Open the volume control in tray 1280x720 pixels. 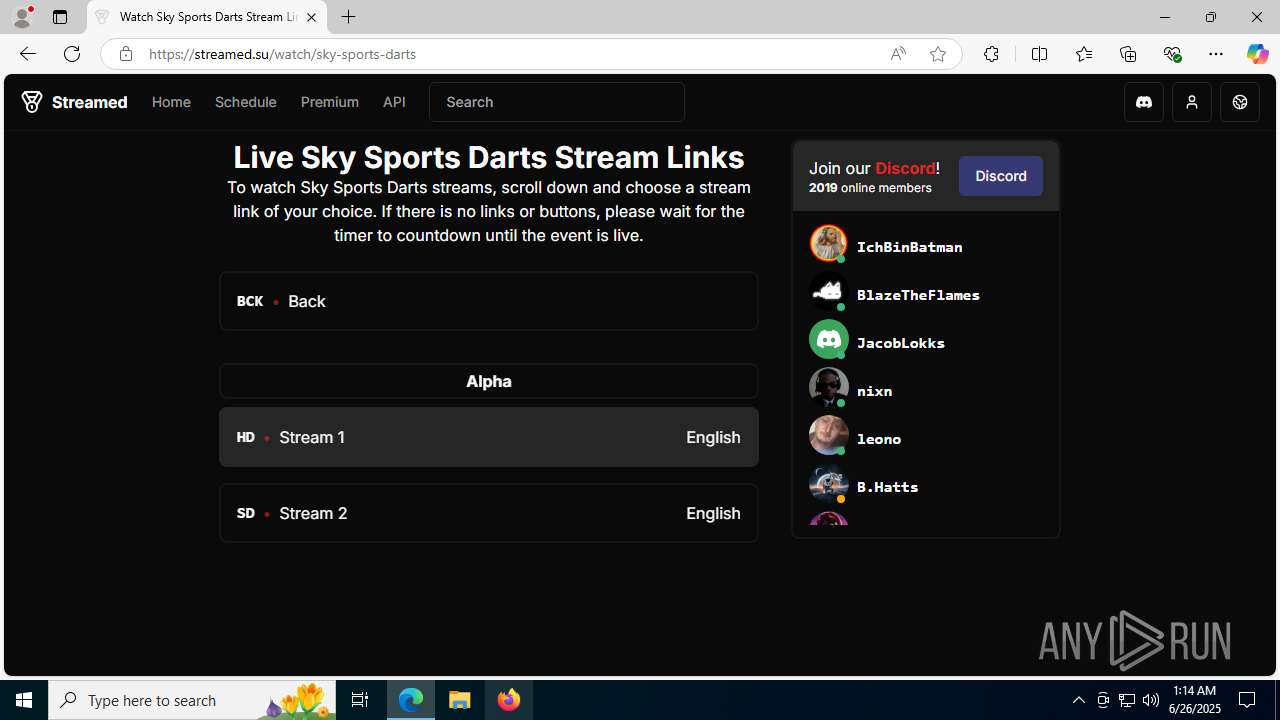[x=1151, y=700]
